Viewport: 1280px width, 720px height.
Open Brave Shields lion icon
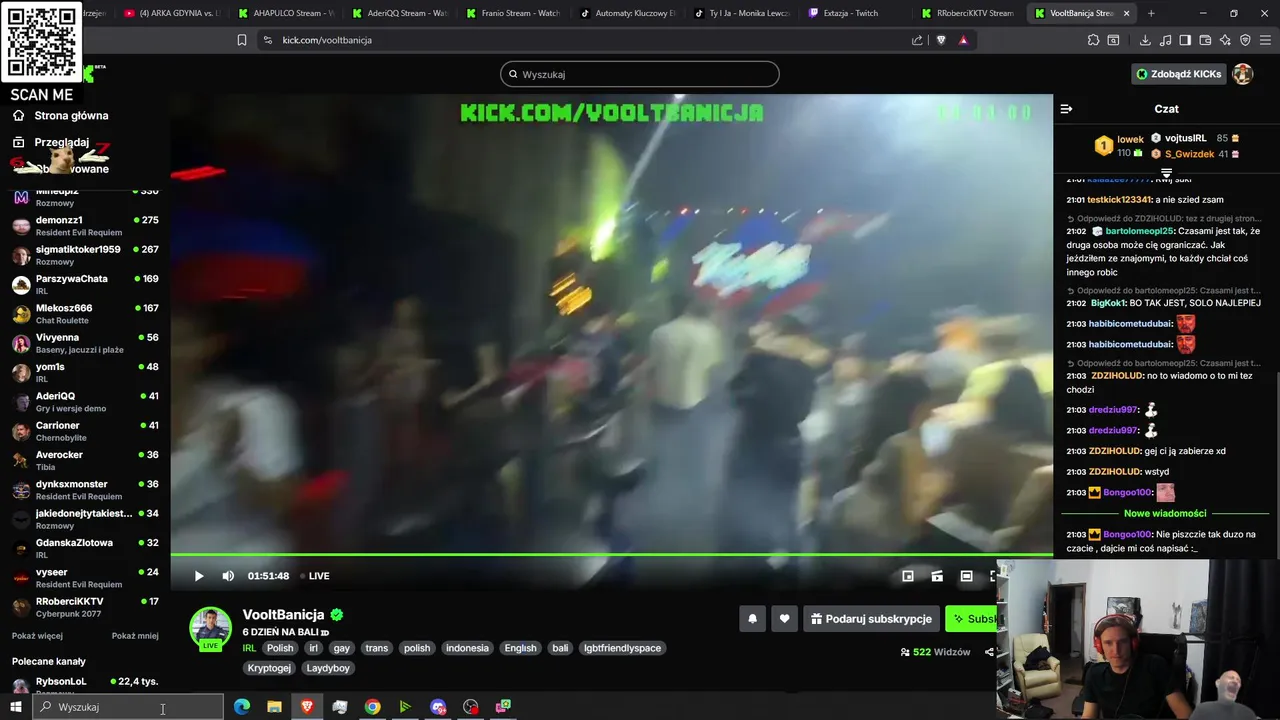(941, 40)
